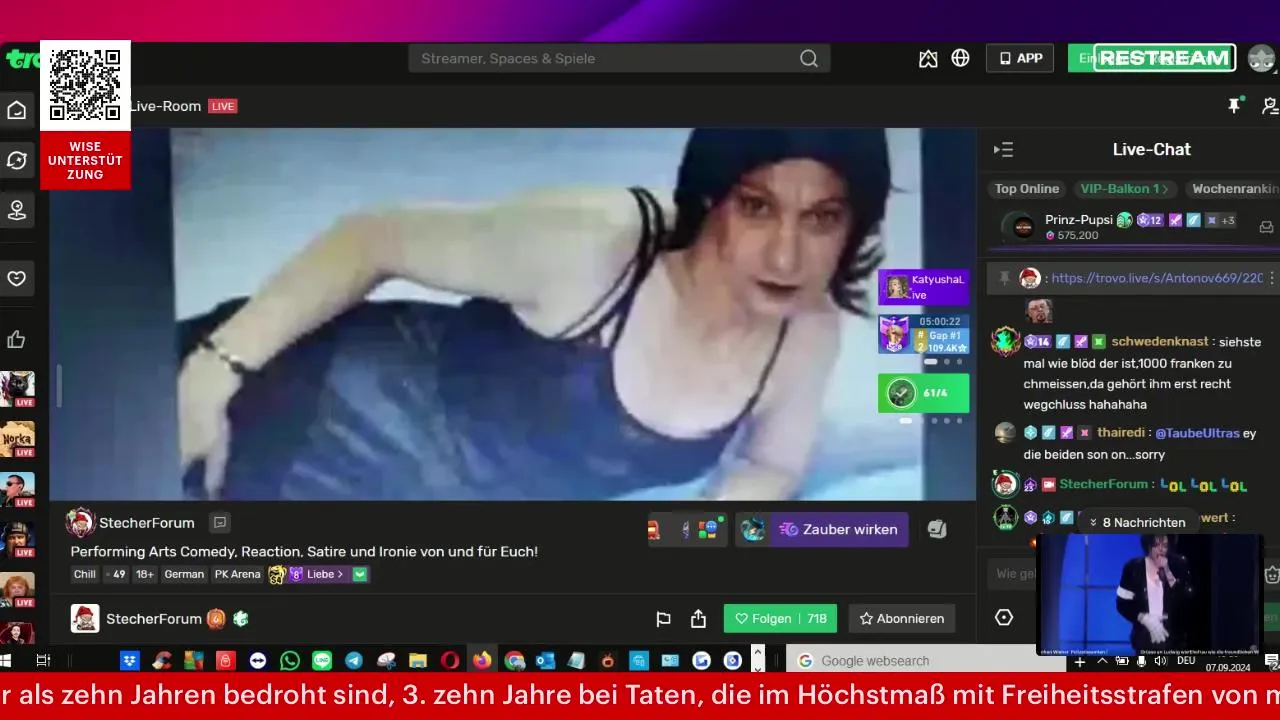This screenshot has width=1280, height=720.
Task: Expand the taskbar overflow arrows
Action: [758, 658]
